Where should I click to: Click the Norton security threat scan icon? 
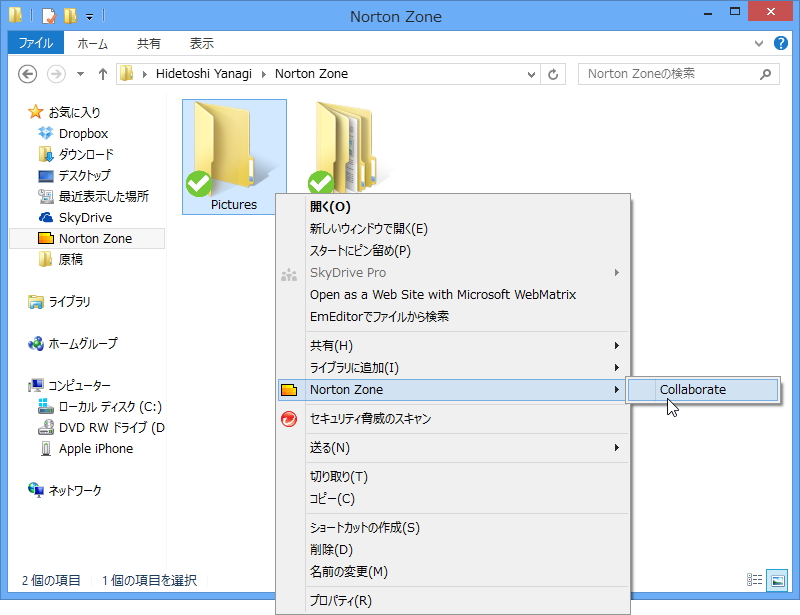(x=289, y=420)
